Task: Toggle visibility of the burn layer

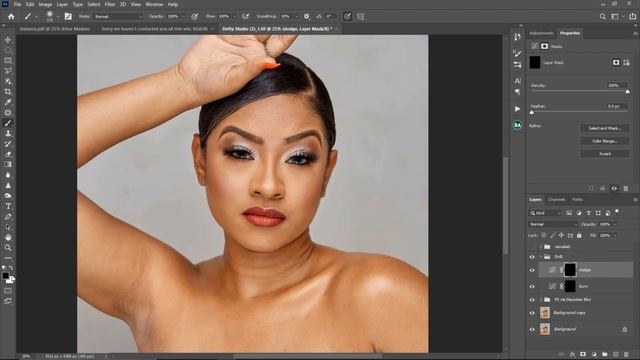Action: (532, 287)
